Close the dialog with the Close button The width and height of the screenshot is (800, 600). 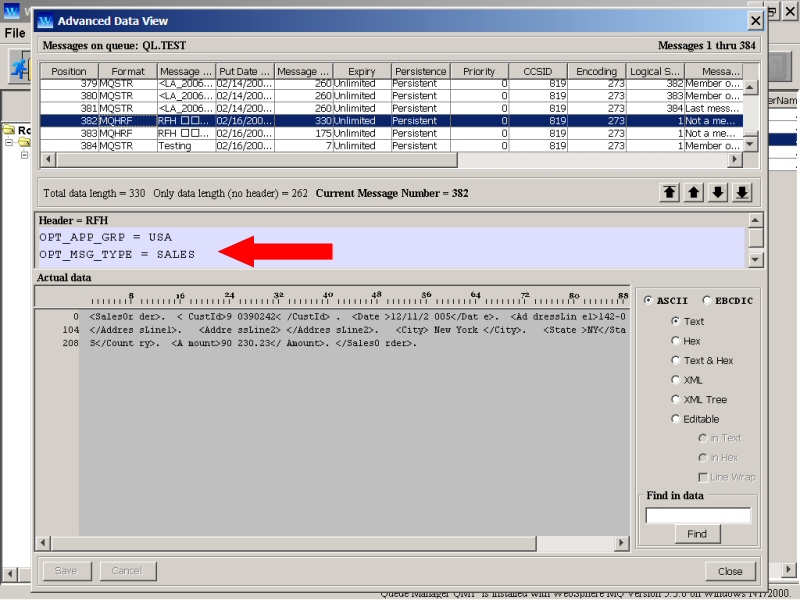coord(730,571)
